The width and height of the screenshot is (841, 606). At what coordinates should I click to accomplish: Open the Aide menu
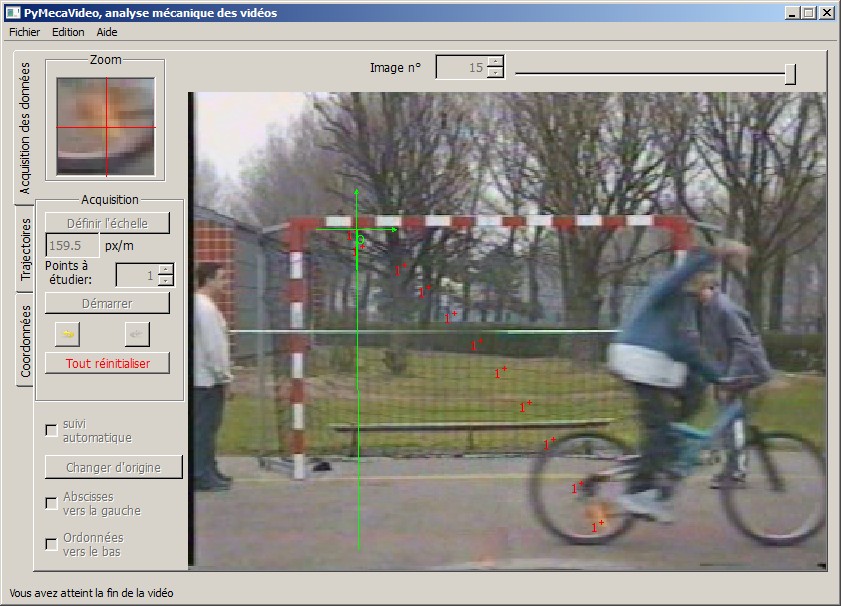tap(107, 32)
